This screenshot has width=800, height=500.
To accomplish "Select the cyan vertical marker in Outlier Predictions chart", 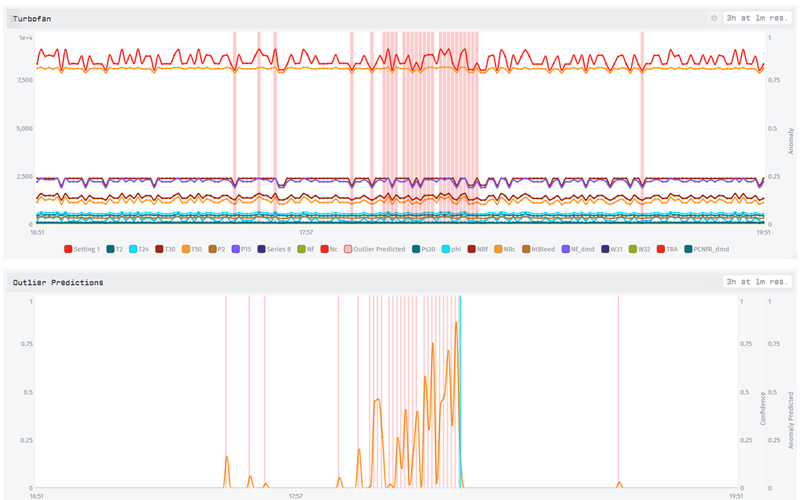I will [460, 392].
